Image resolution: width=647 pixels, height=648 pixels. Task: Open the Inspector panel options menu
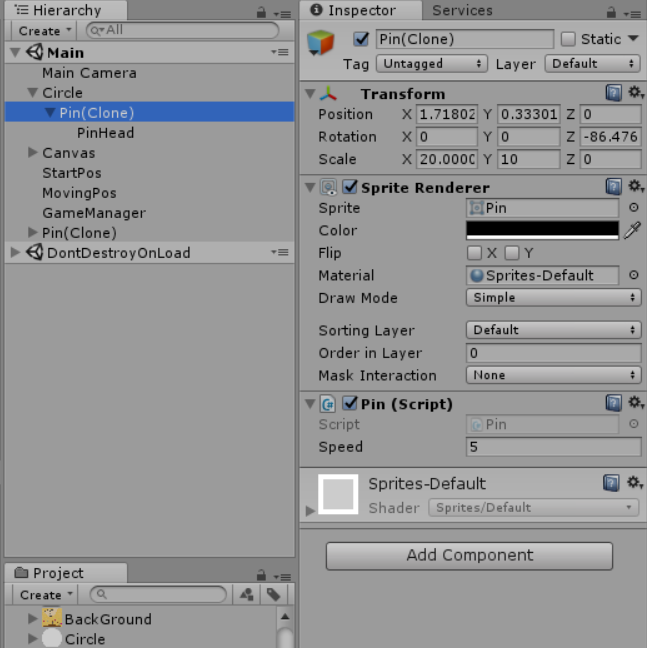(633, 14)
